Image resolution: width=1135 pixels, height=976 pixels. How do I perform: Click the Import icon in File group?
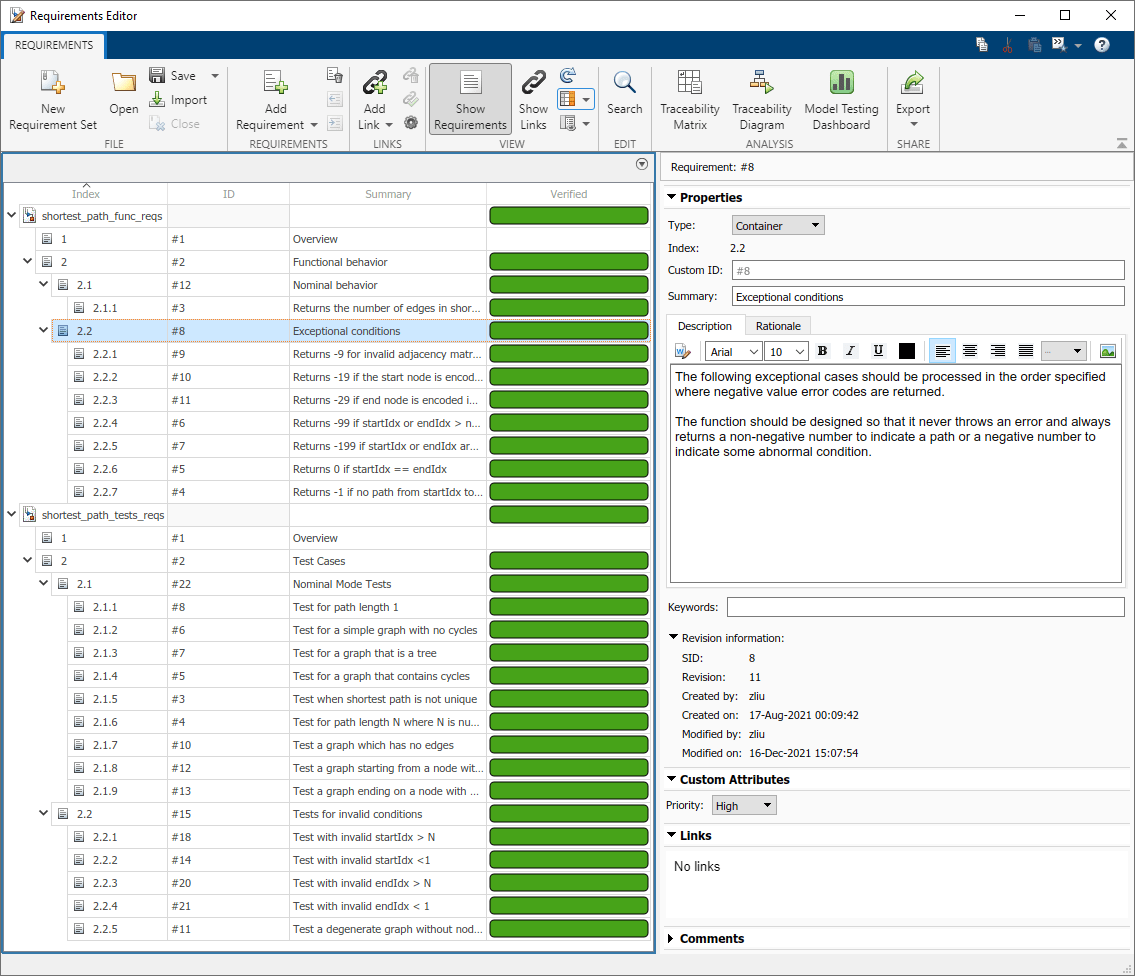point(158,100)
